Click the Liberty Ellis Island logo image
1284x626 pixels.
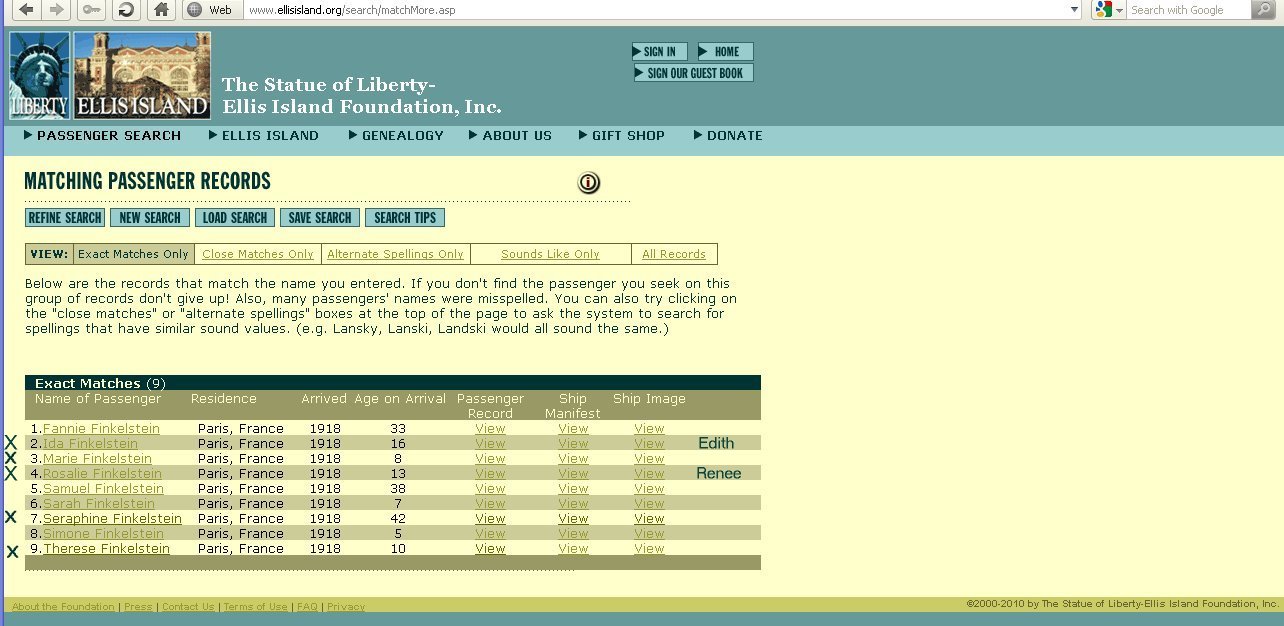110,76
